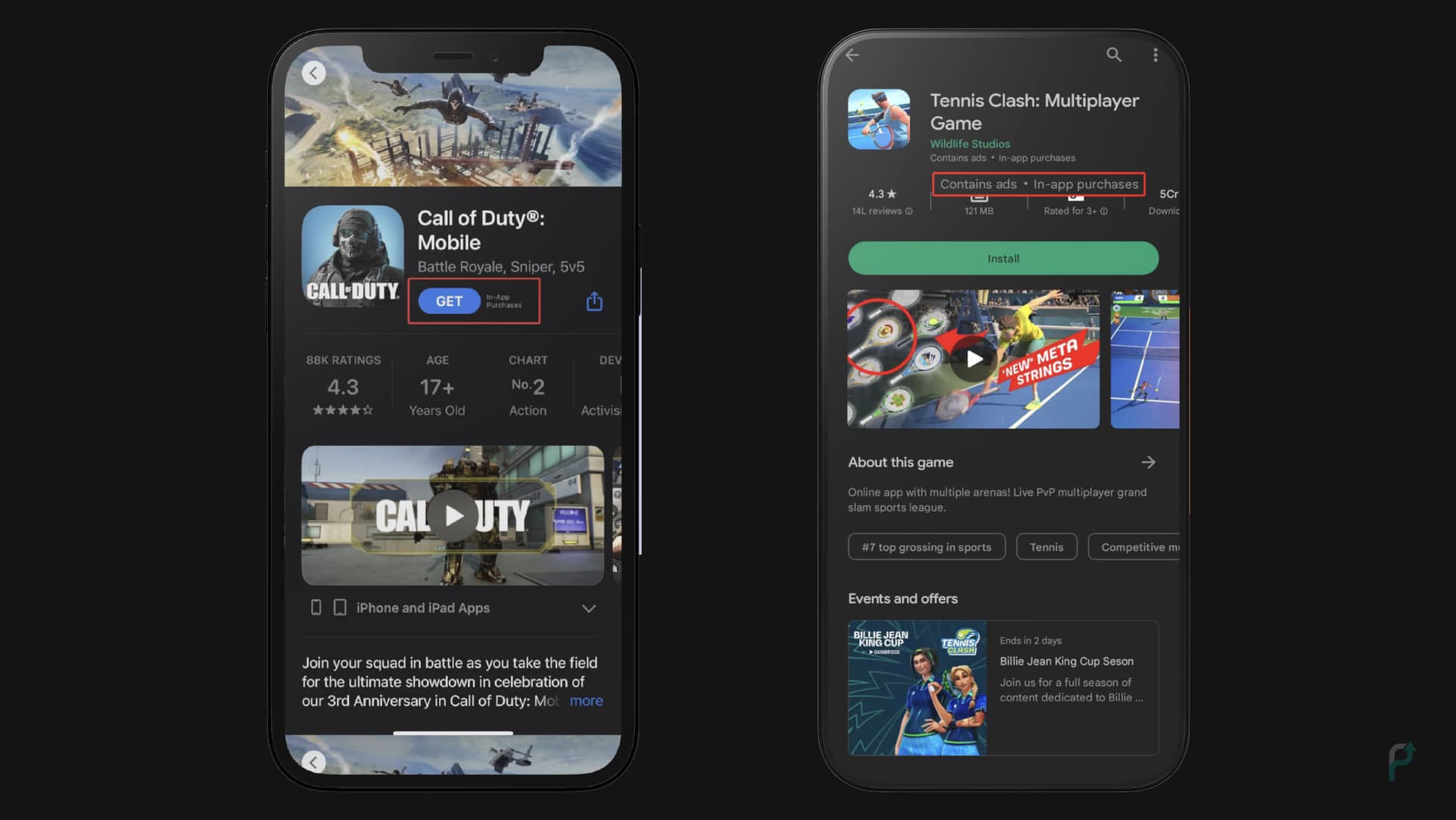The image size is (1456, 820).
Task: Tap the GET button for Call of Duty
Action: pos(449,301)
